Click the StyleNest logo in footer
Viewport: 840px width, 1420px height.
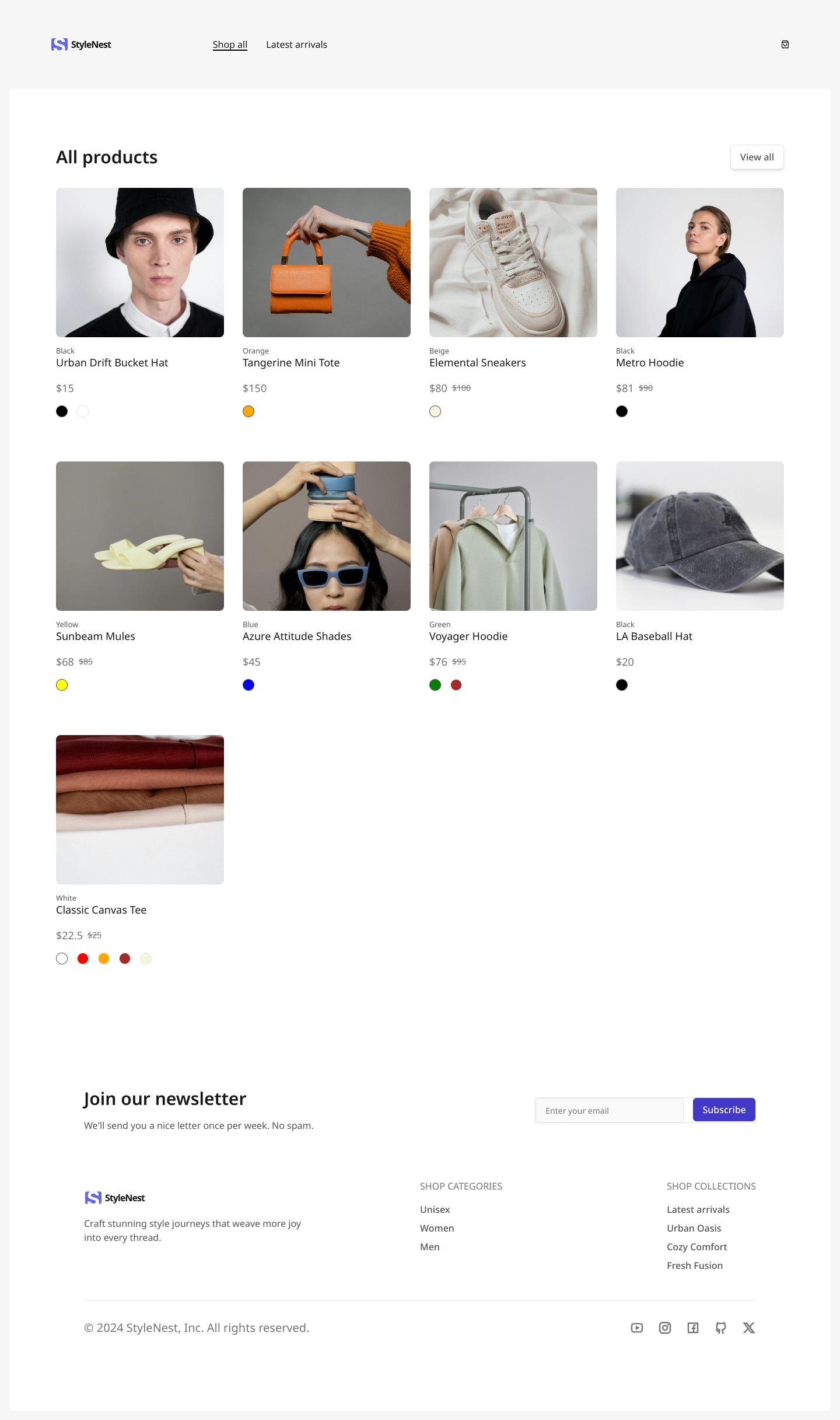click(x=115, y=1198)
